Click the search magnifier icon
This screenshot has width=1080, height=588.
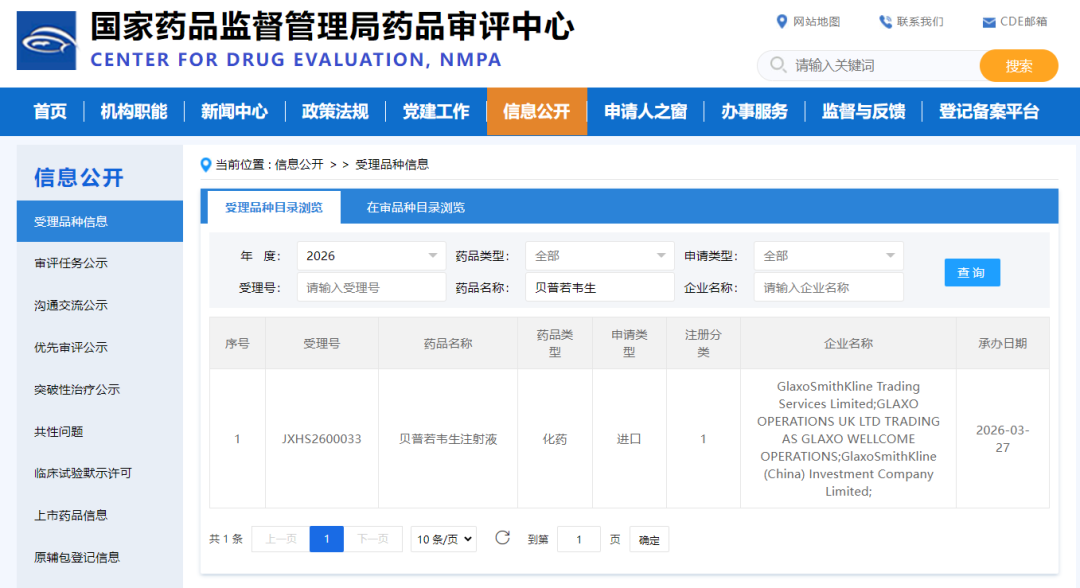coord(777,66)
